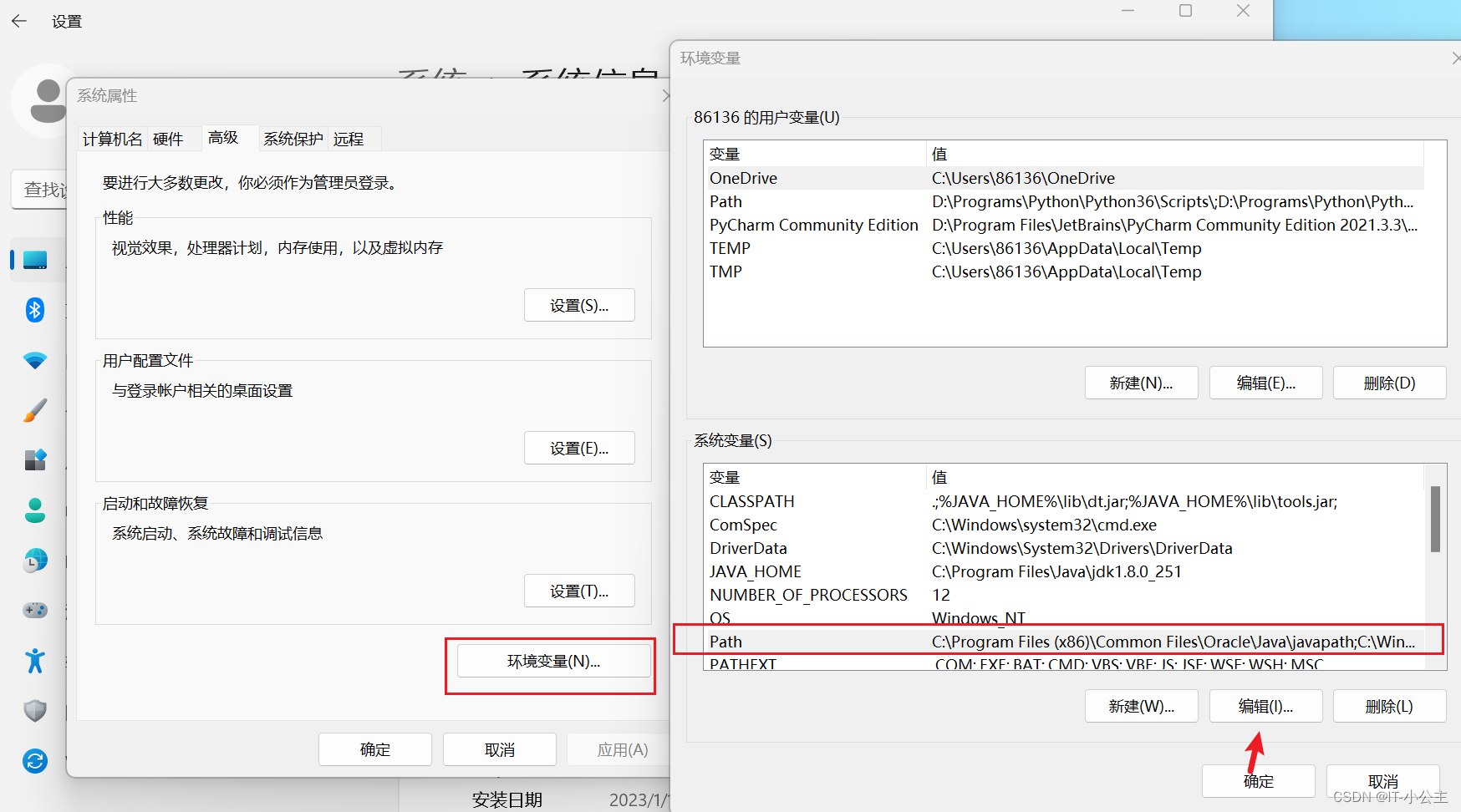Open the 系统保护 tab
1461x812 pixels.
[x=293, y=139]
